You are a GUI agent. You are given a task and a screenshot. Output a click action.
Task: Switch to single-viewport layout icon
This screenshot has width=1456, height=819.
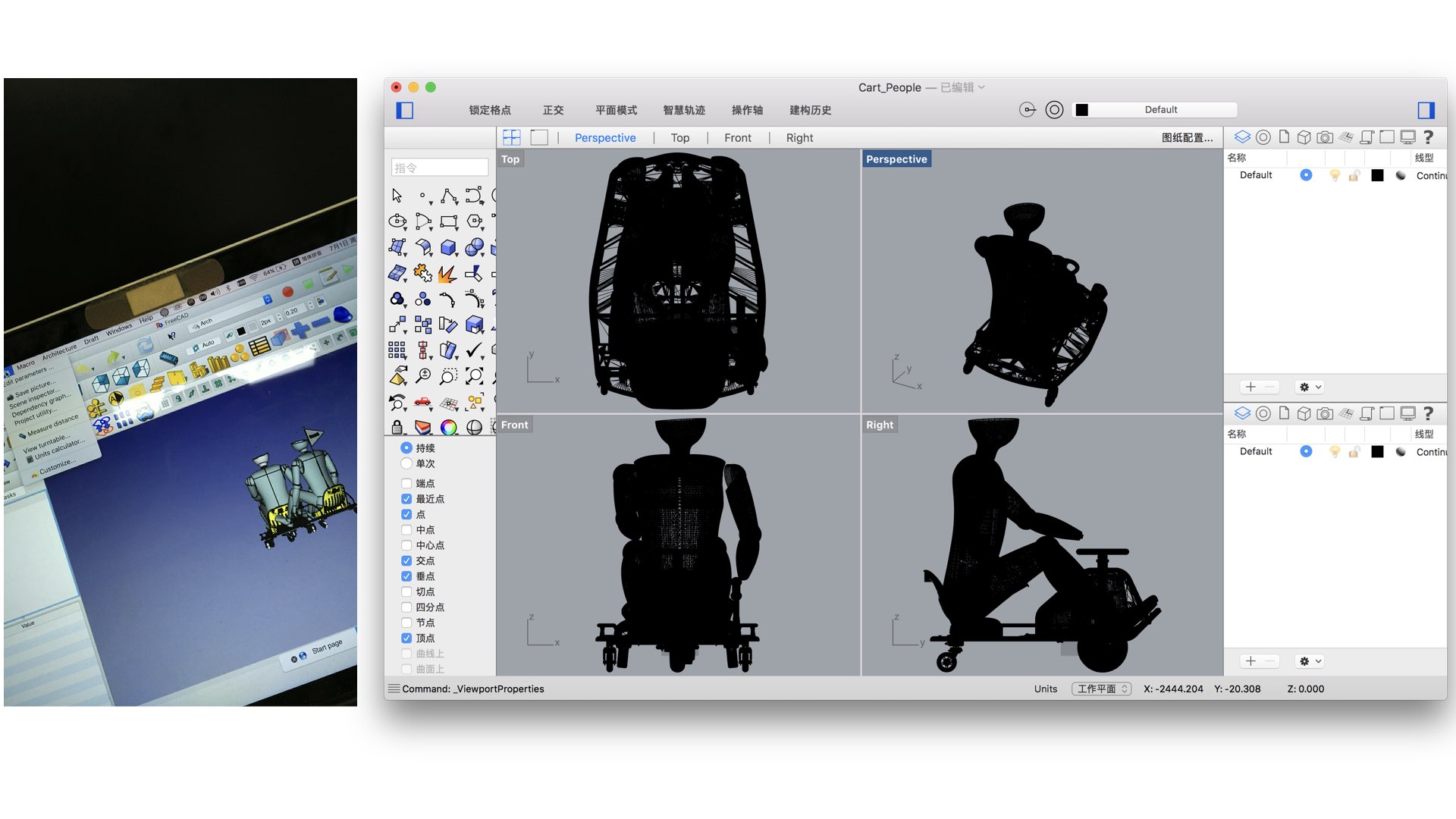539,137
